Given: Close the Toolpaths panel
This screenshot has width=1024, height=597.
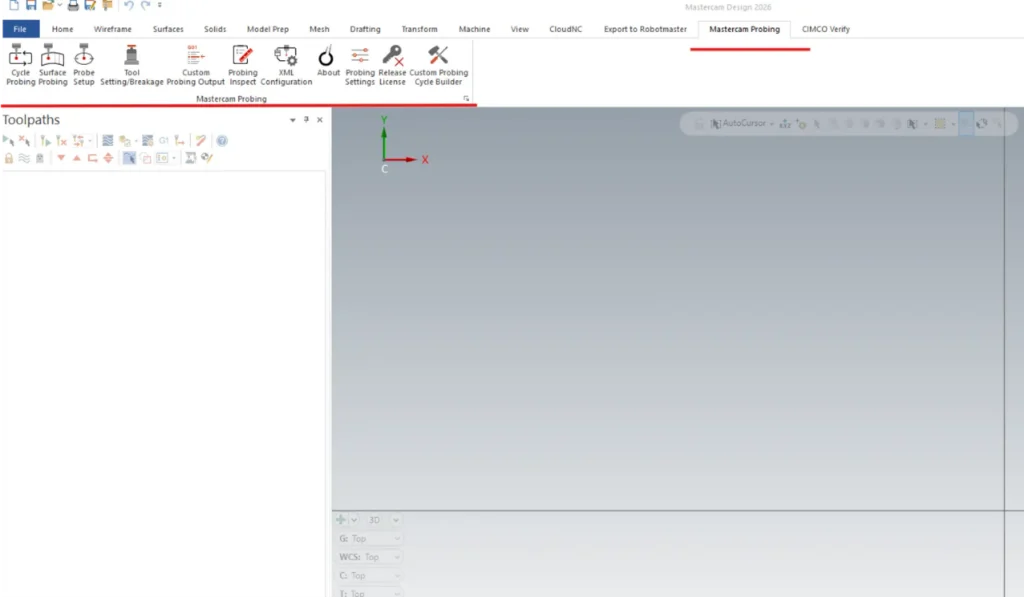Looking at the screenshot, I should (320, 120).
